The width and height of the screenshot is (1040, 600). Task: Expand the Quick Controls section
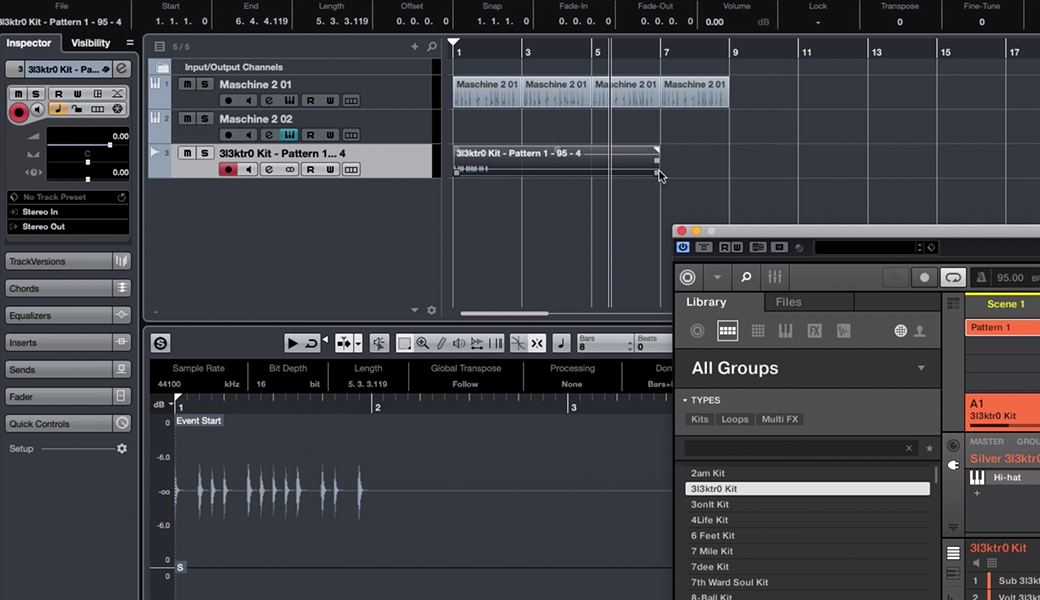click(x=68, y=424)
